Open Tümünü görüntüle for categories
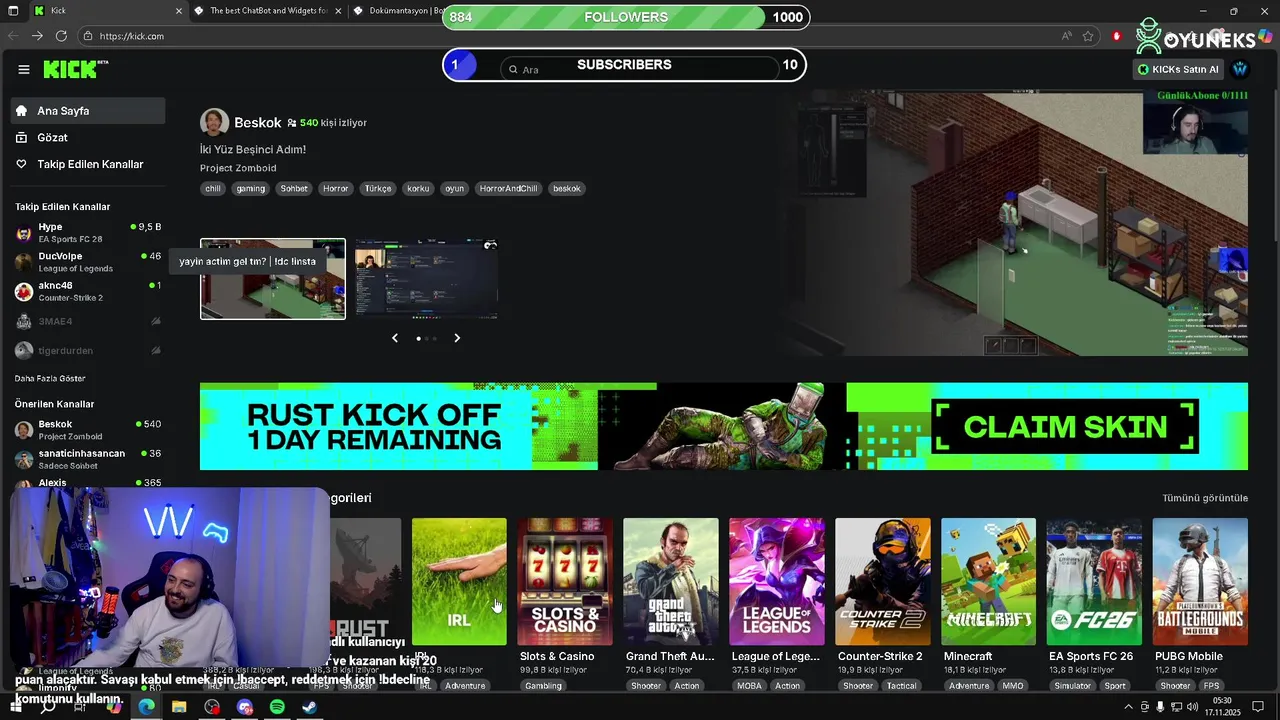 [1205, 498]
